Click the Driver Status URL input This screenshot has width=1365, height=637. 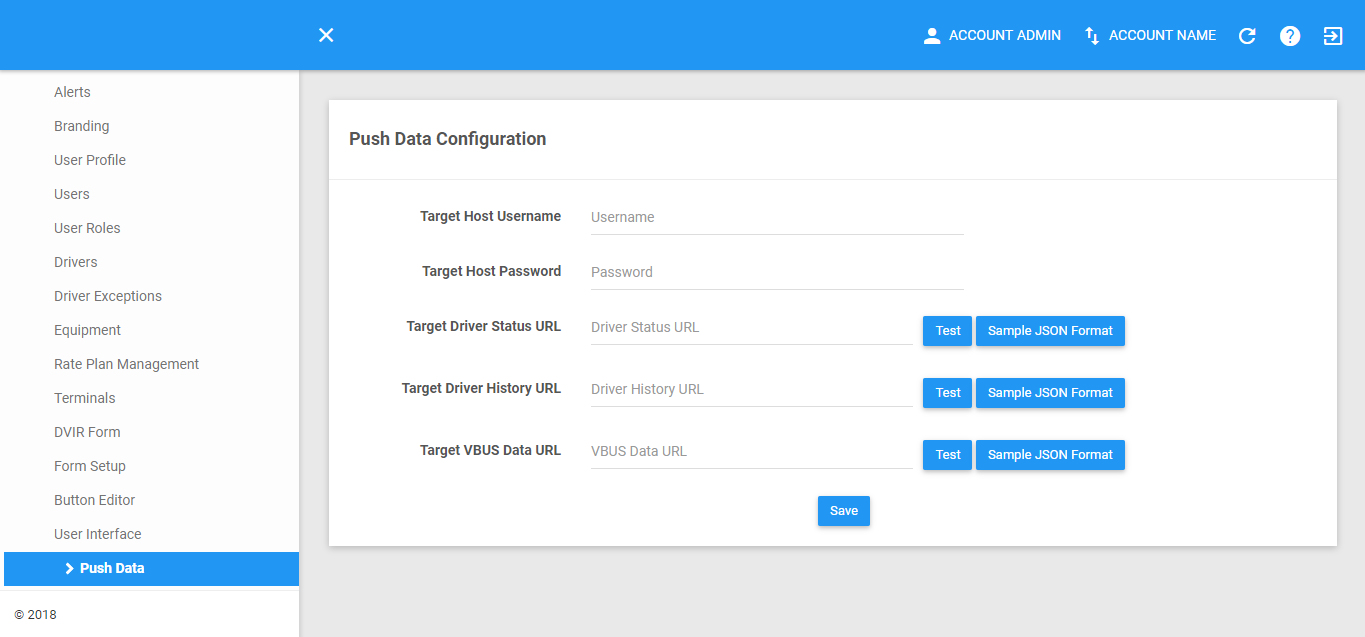tap(752, 327)
